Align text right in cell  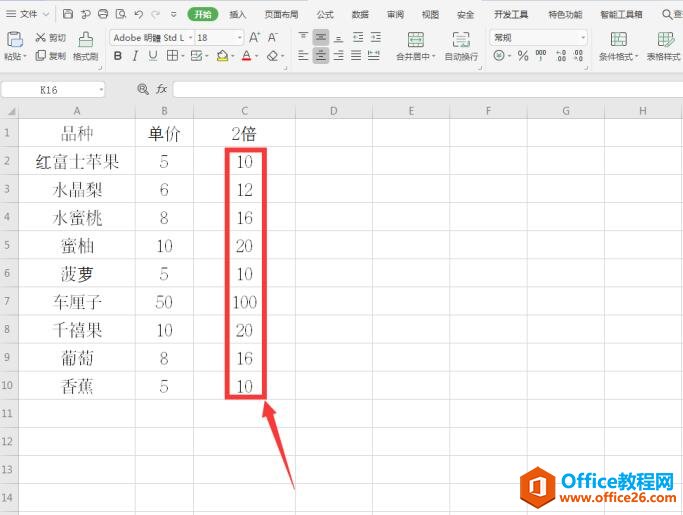(x=338, y=55)
